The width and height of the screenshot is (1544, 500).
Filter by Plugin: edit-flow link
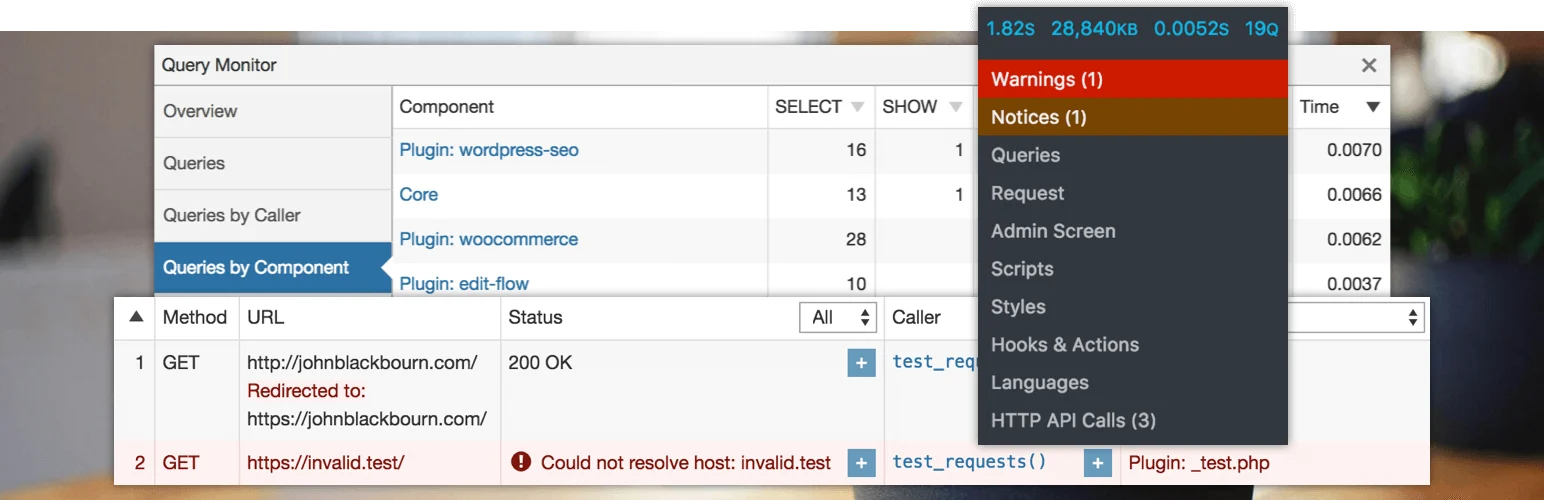pyautogui.click(x=464, y=284)
